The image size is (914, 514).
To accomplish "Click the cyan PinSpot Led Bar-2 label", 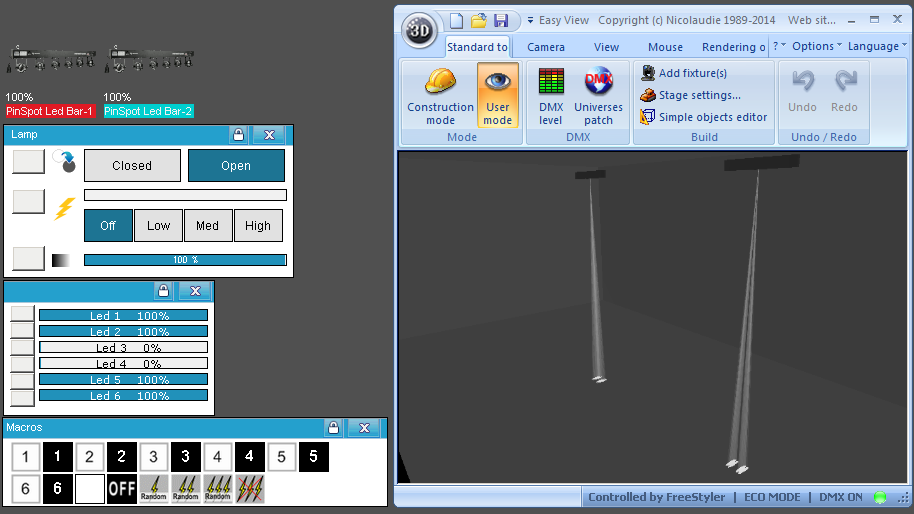I will pyautogui.click(x=148, y=111).
